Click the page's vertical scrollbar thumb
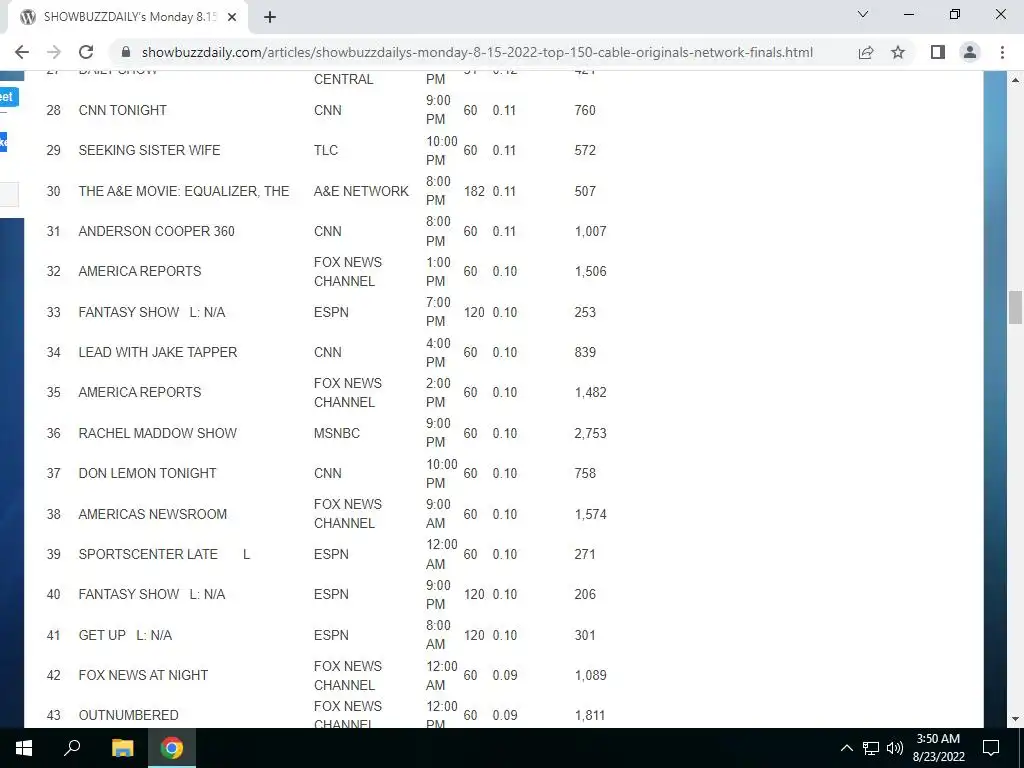Viewport: 1024px width, 768px height. (x=1015, y=307)
